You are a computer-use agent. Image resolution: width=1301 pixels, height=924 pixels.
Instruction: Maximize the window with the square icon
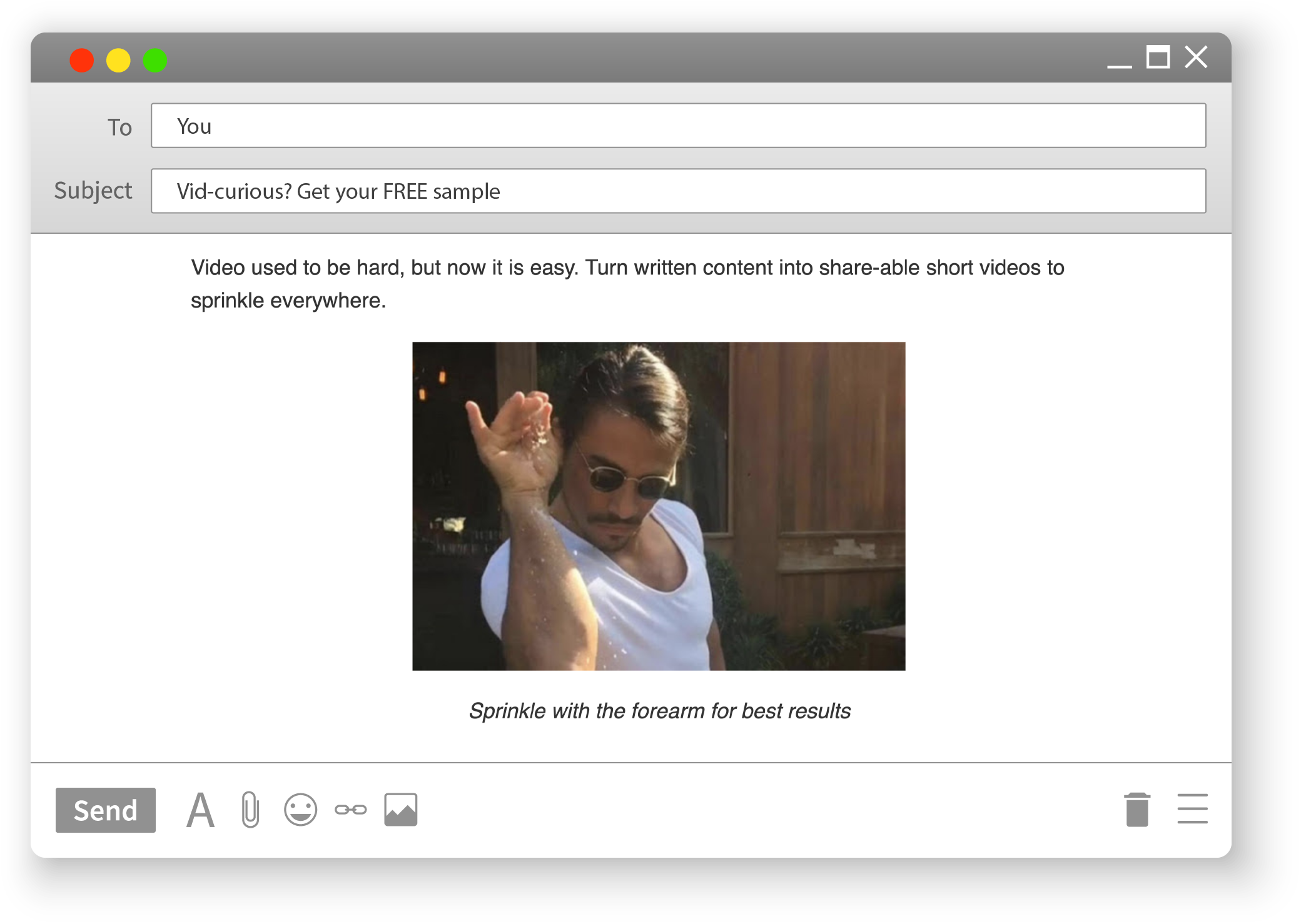pyautogui.click(x=1158, y=58)
